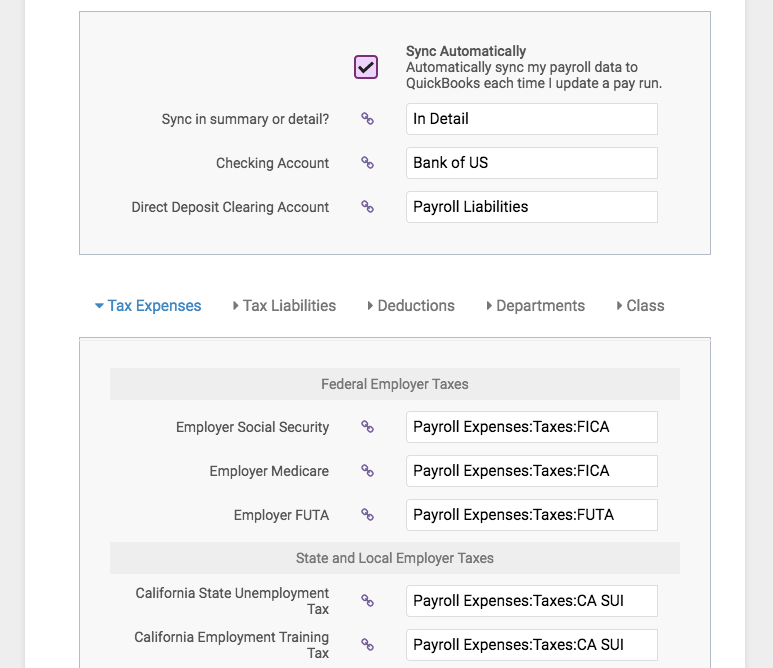Click the California Employment Training Tax field
Viewport: 773px width, 668px height.
pyautogui.click(x=532, y=644)
